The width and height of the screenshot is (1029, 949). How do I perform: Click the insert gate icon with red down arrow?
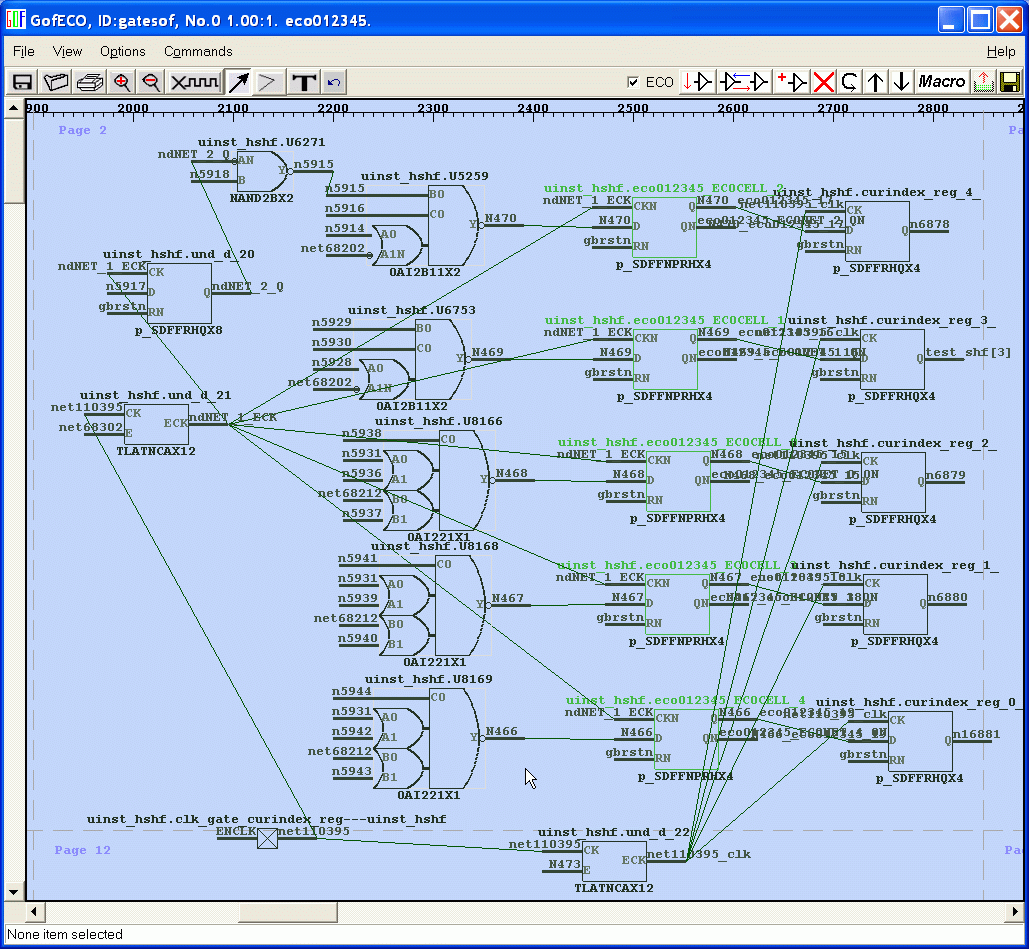click(x=697, y=82)
